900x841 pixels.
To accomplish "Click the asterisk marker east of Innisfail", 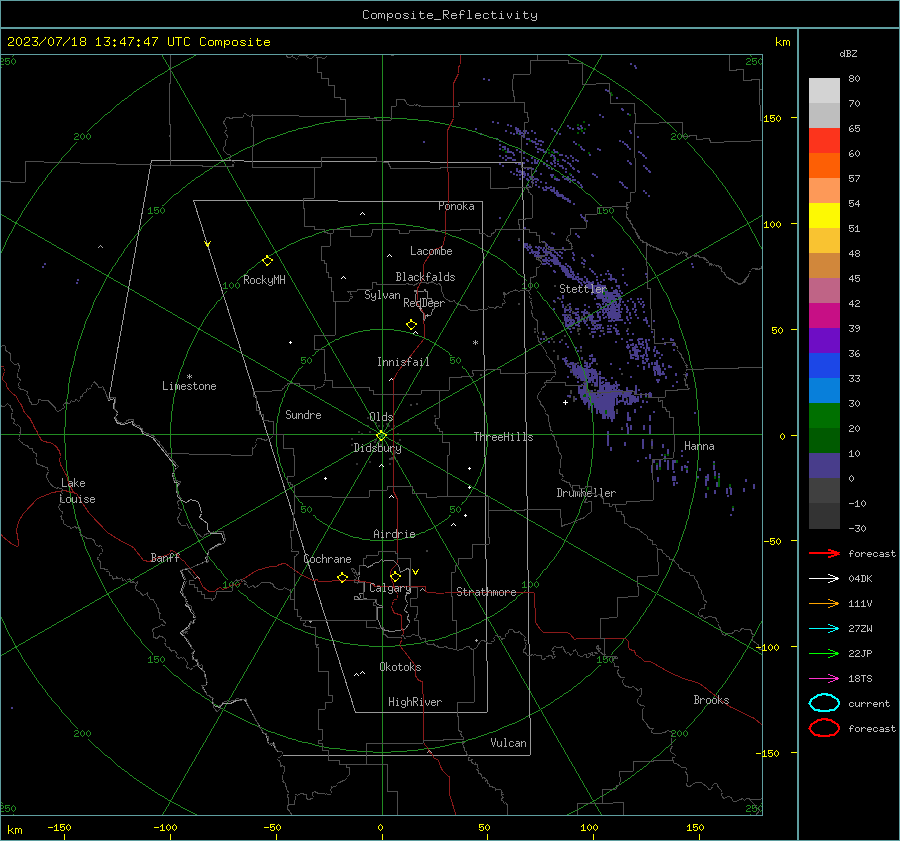I will tap(475, 343).
